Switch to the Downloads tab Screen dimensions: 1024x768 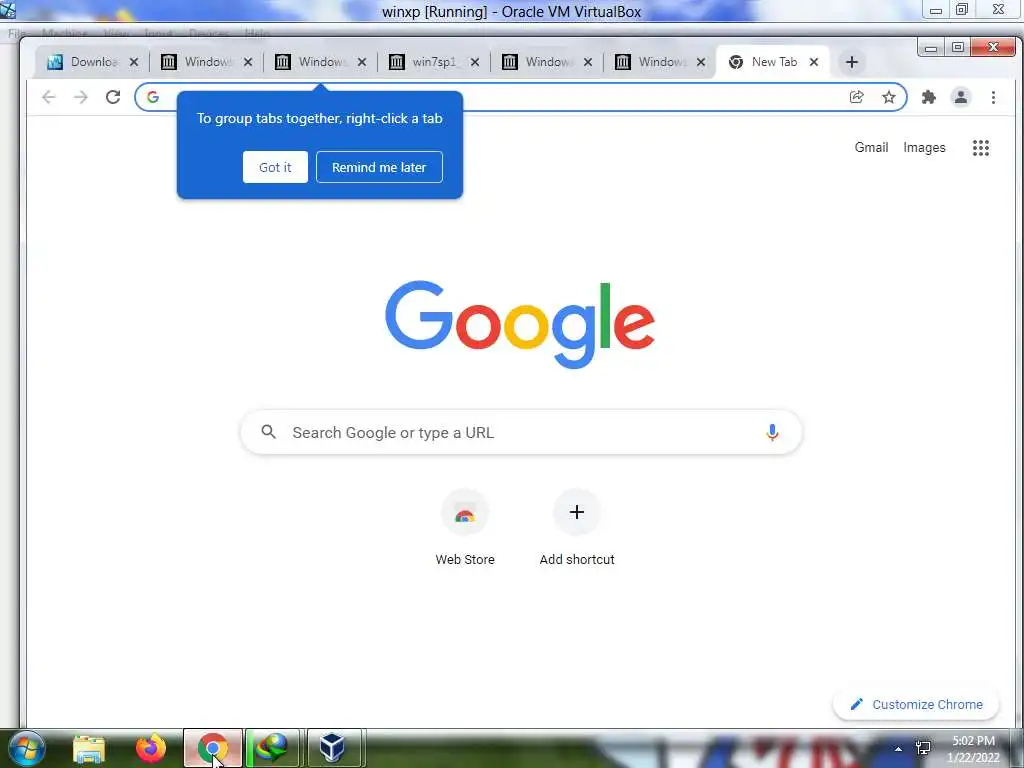point(91,62)
